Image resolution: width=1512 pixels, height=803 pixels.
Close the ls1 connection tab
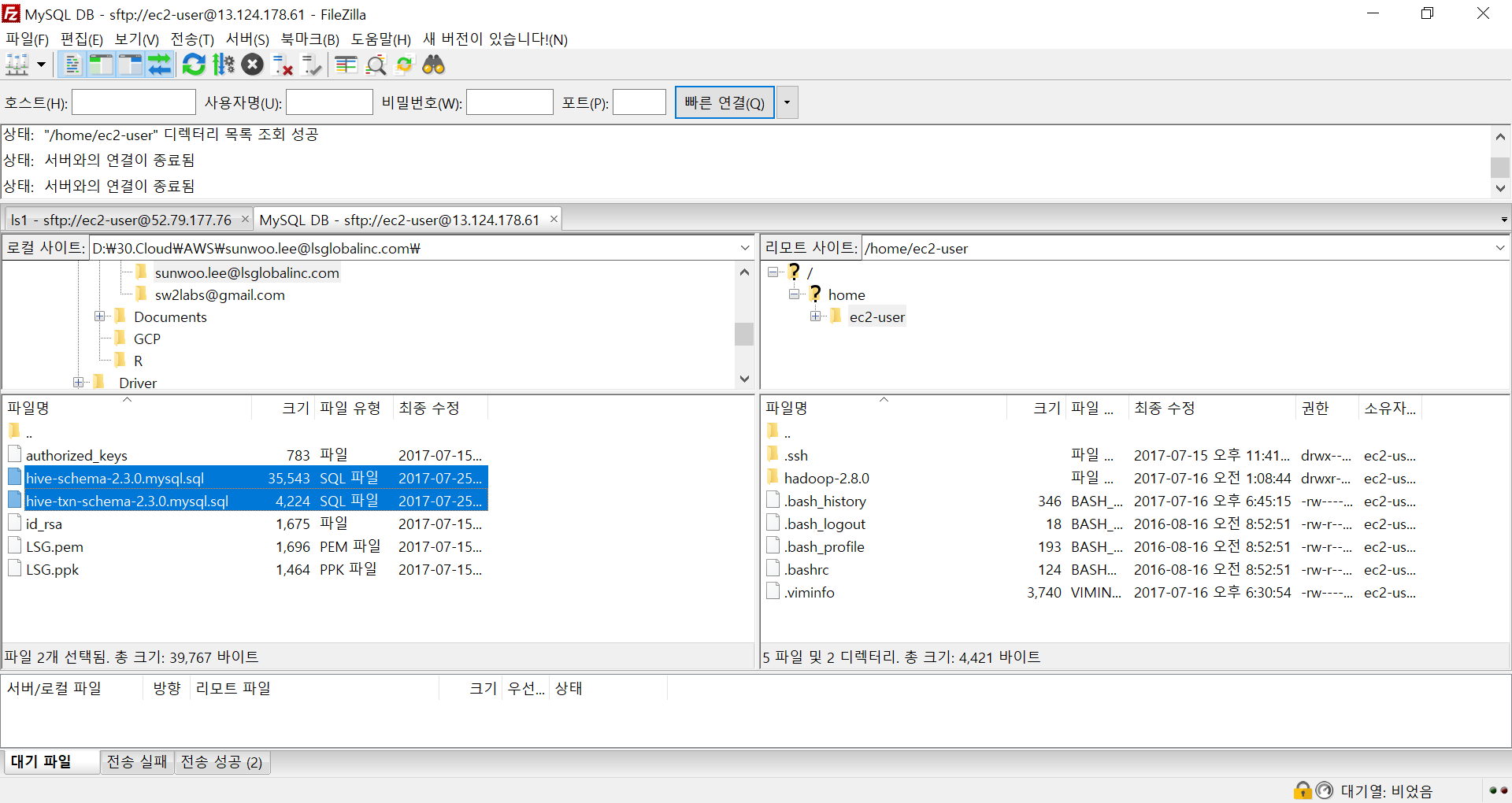tap(245, 219)
